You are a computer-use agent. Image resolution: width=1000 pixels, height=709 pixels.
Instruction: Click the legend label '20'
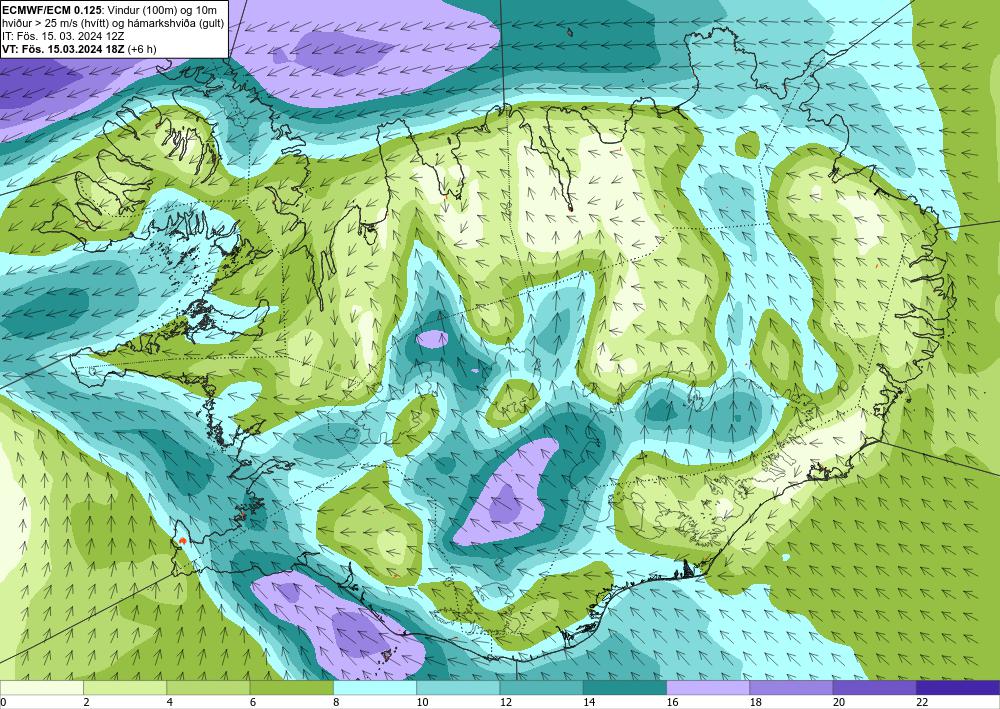click(839, 702)
